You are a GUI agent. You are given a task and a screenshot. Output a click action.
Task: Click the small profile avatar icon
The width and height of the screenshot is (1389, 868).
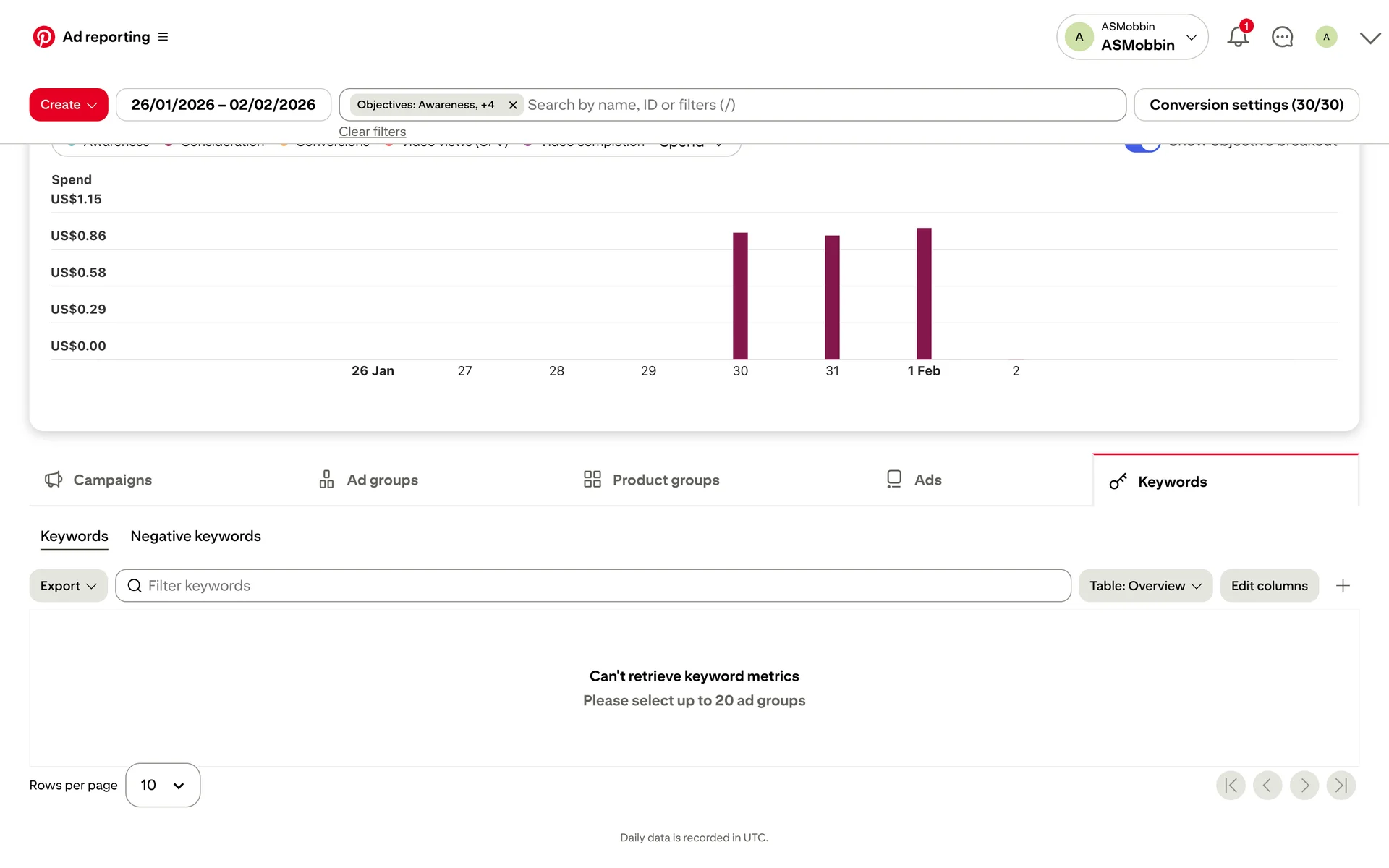(1326, 37)
